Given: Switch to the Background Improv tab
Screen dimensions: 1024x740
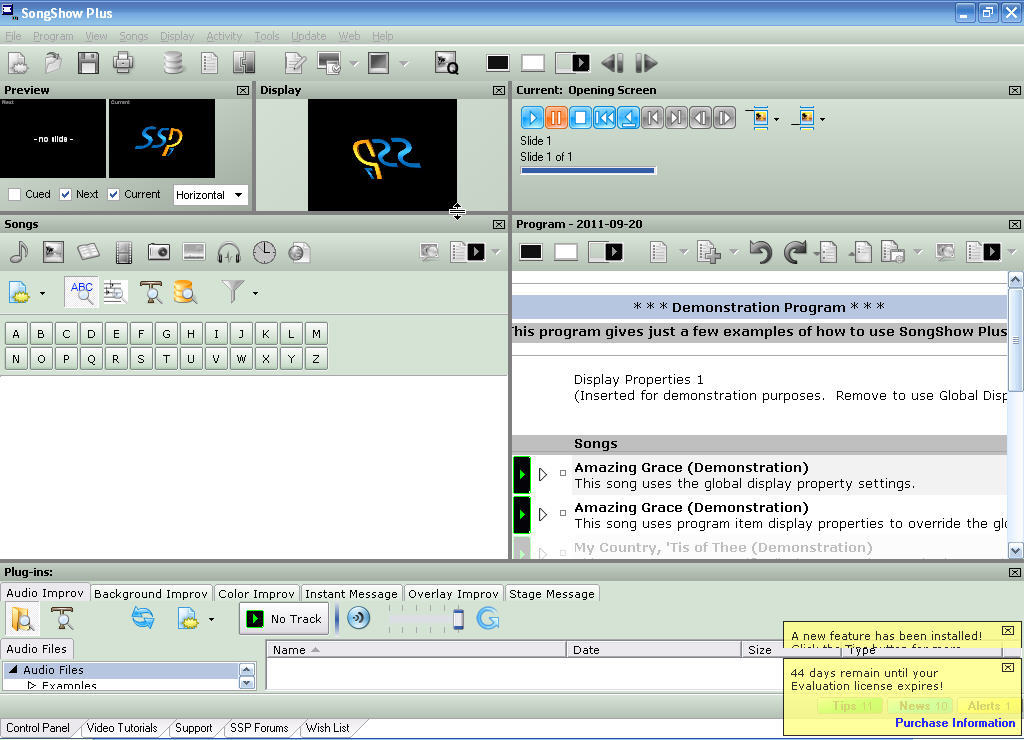Looking at the screenshot, I should pyautogui.click(x=151, y=594).
